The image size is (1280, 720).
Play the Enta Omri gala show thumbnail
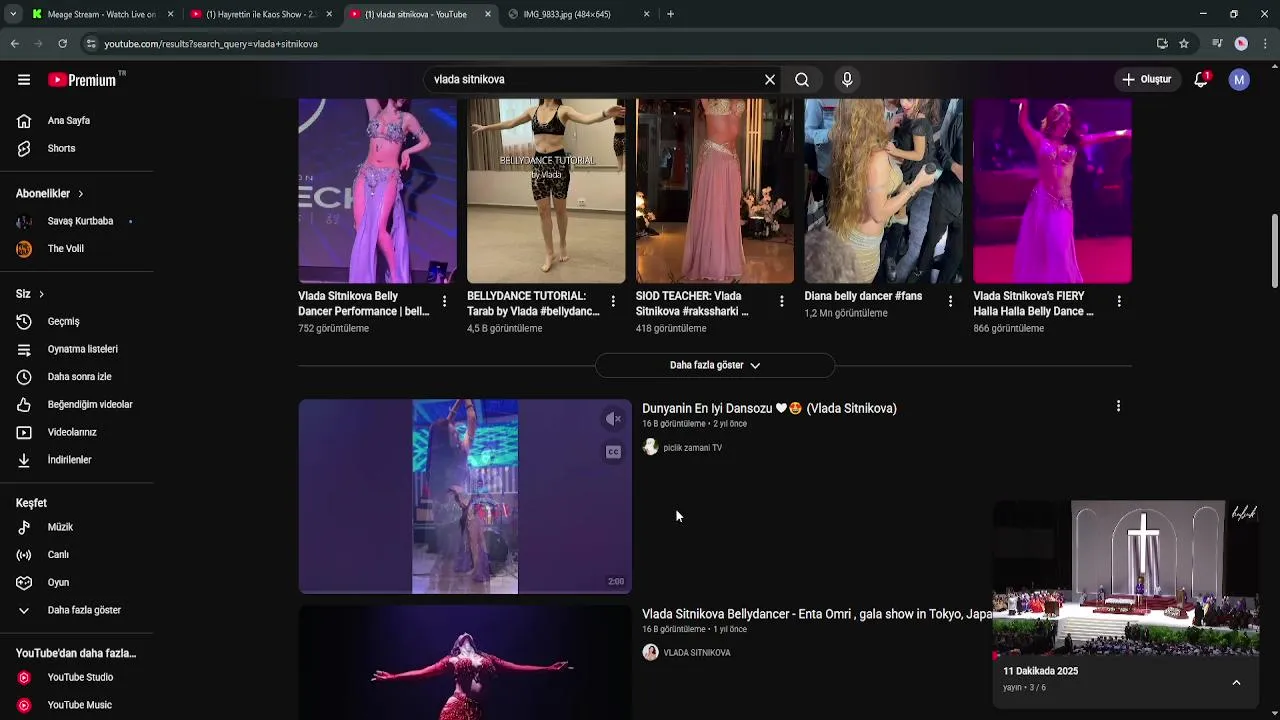click(x=465, y=663)
